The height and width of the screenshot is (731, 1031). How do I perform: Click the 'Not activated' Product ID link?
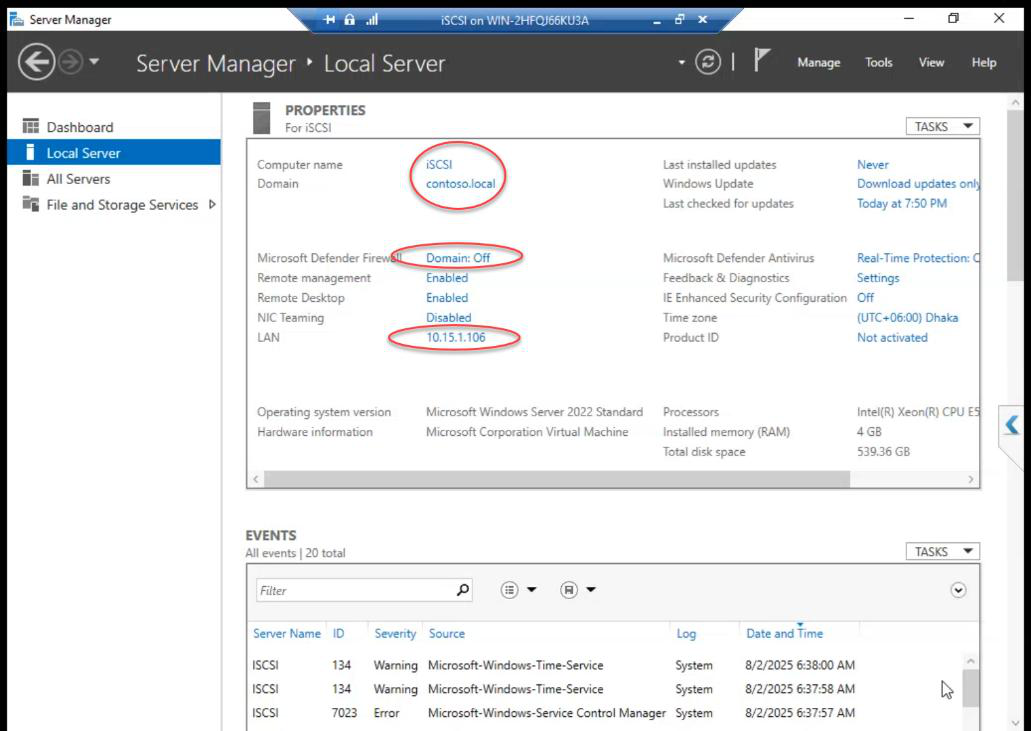[892, 337]
